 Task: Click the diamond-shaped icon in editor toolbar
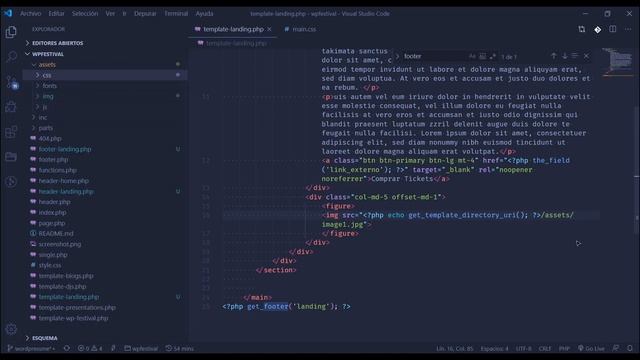coord(598,29)
